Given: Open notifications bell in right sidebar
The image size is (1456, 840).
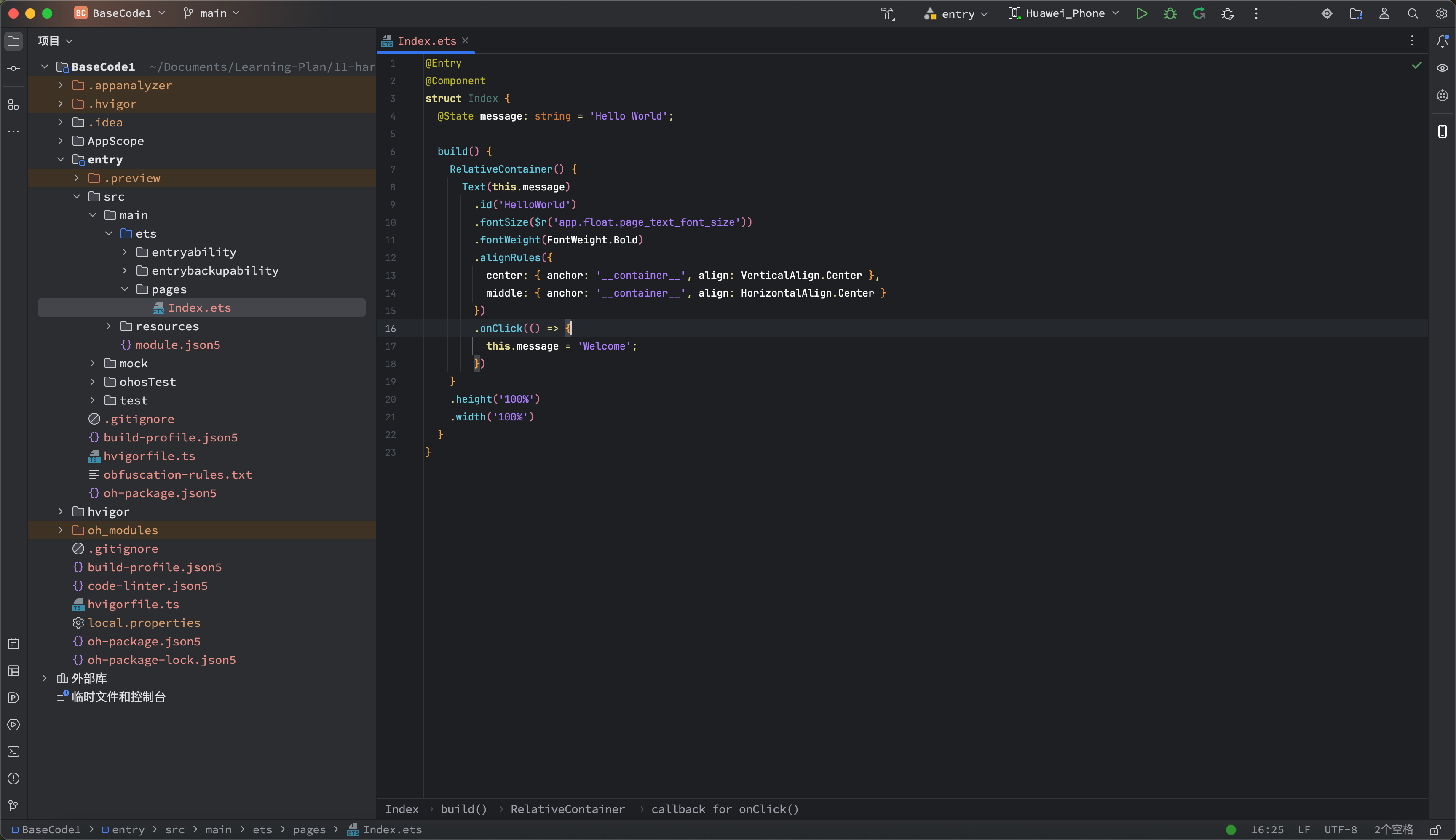Looking at the screenshot, I should tap(1442, 41).
